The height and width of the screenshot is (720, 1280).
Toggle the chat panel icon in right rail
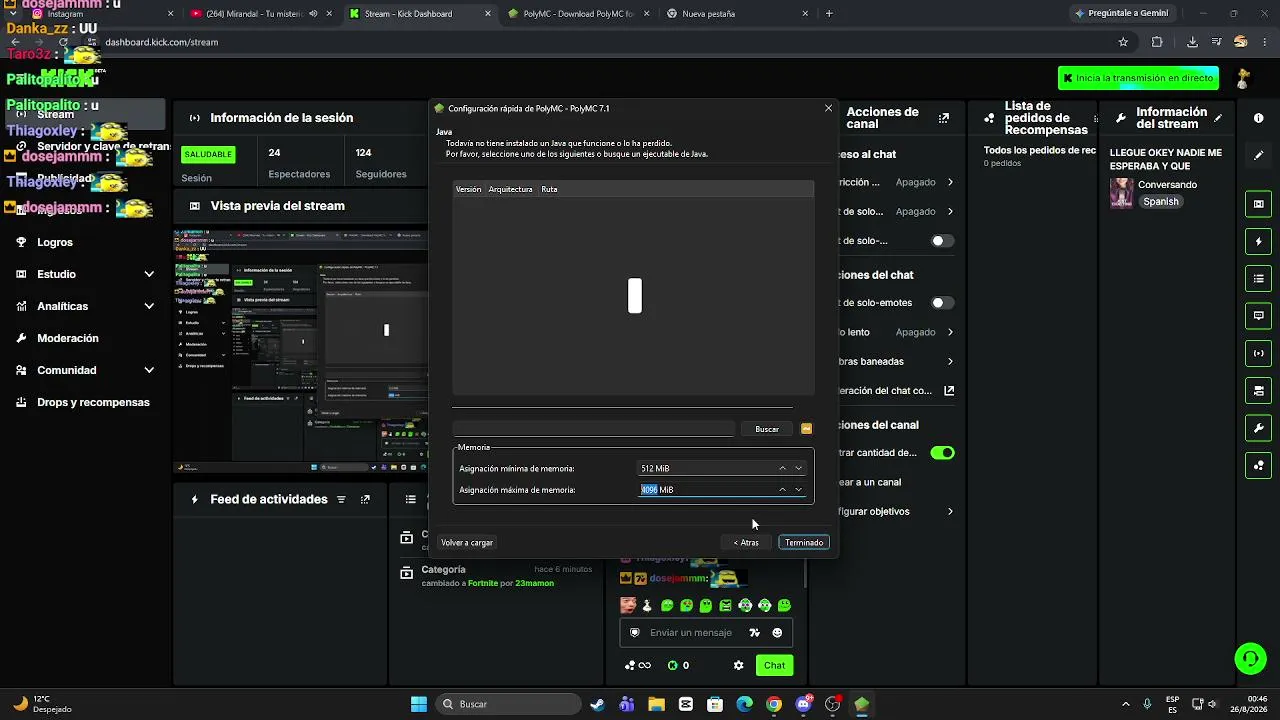(x=1259, y=316)
